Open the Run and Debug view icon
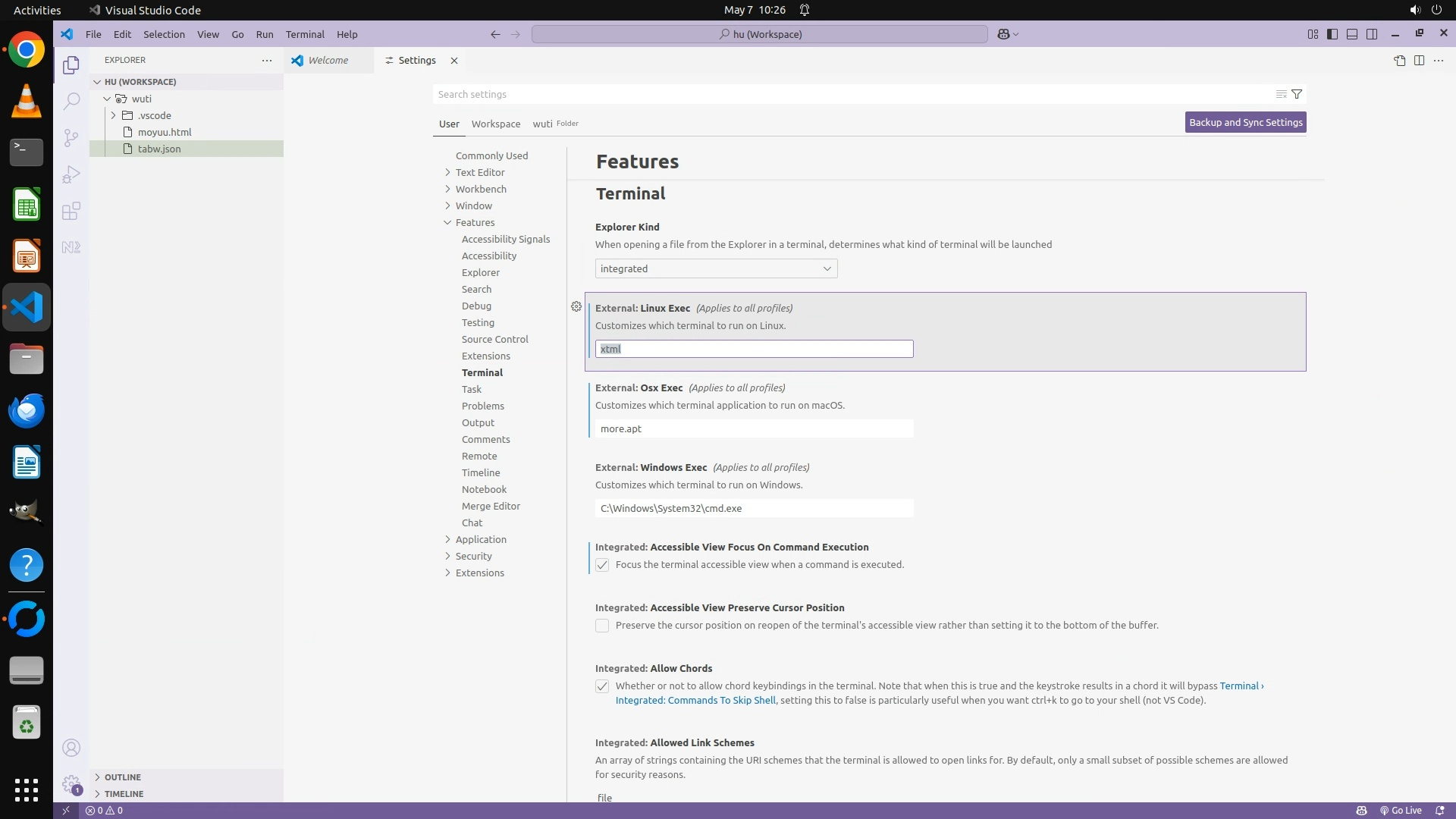Screen dimensions: 1456x819 coord(71,174)
